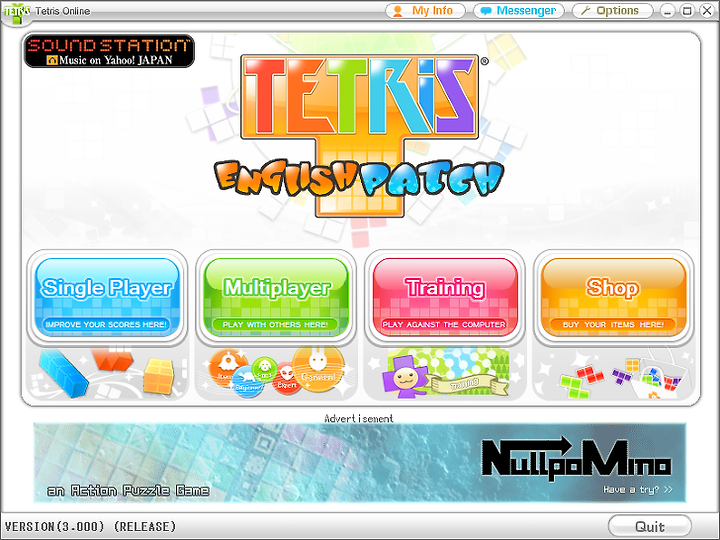Click 'PLAY WITH OTHERS HERE!' label
Viewport: 720px width, 540px height.
pos(275,324)
